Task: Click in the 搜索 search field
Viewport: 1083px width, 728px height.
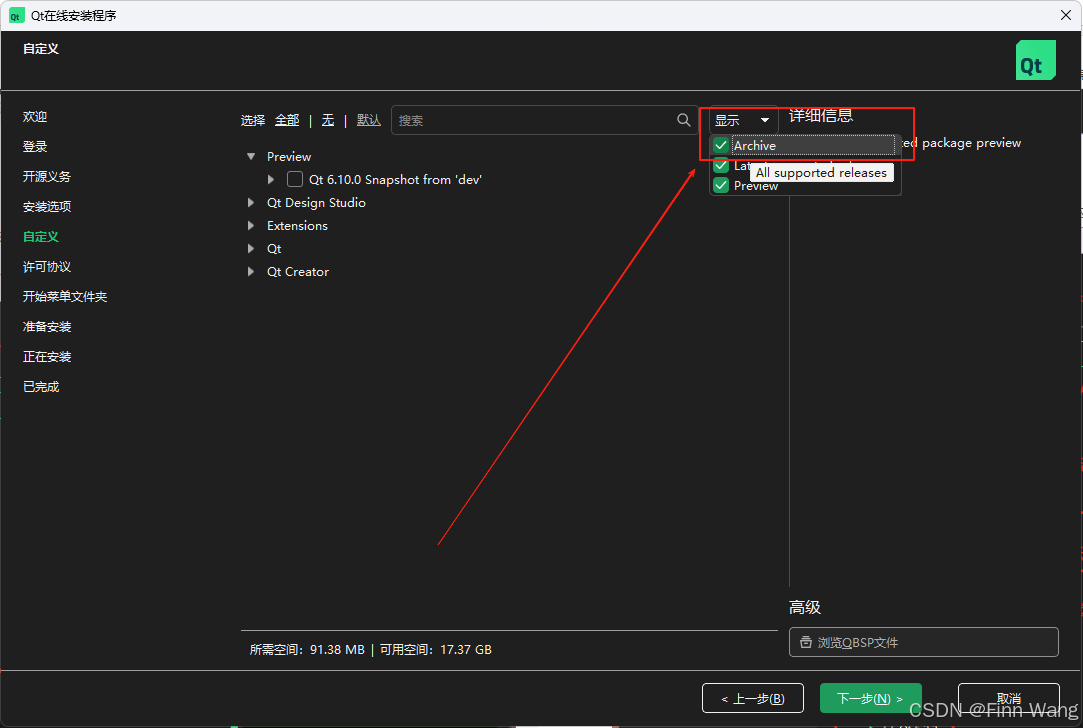Action: click(530, 120)
